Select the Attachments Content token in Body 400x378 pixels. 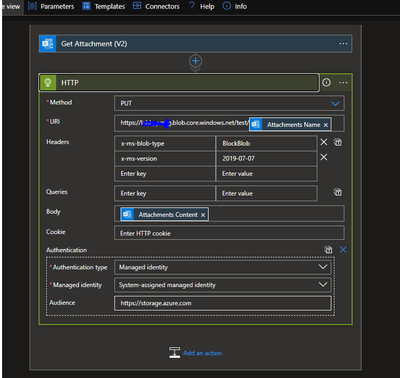pos(165,214)
